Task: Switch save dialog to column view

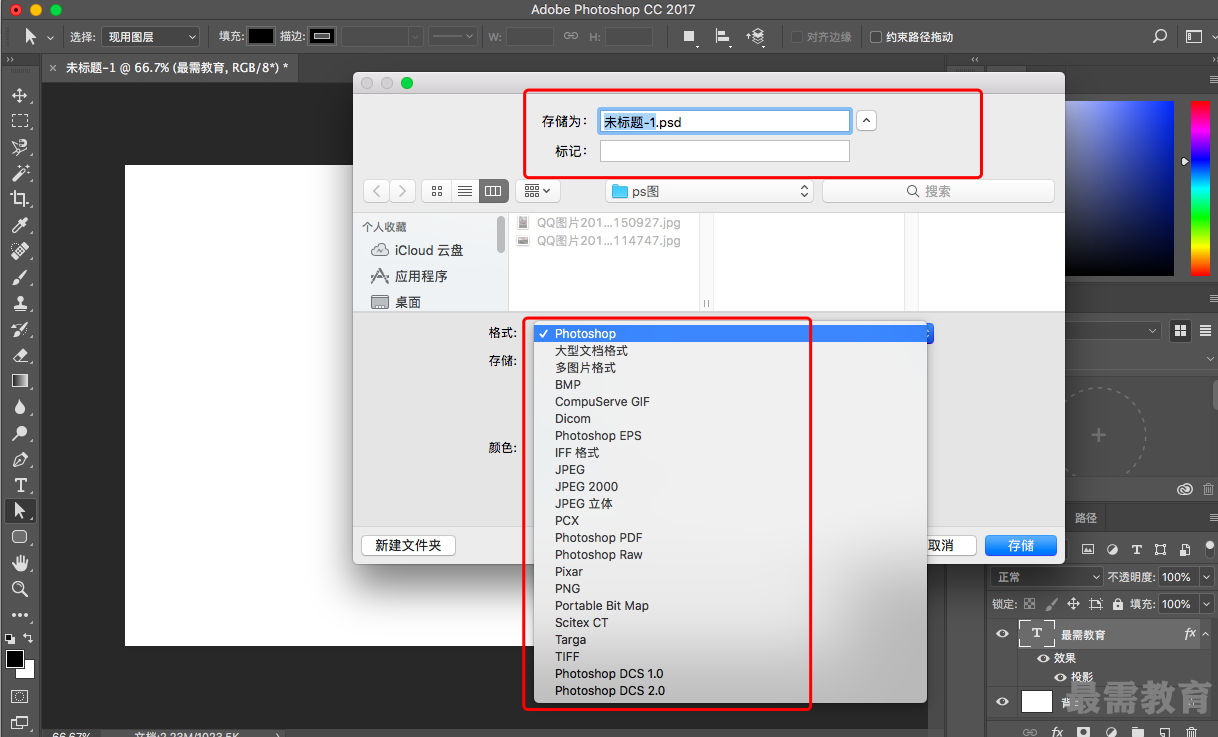Action: [x=493, y=191]
